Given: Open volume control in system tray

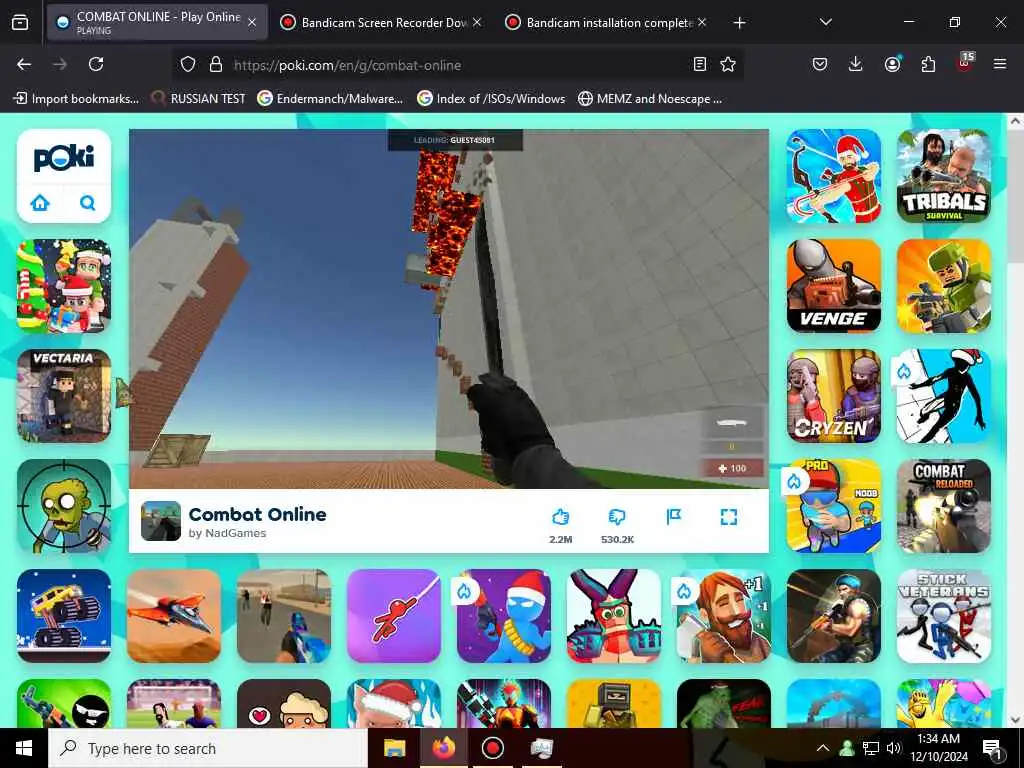Looking at the screenshot, I should [893, 748].
